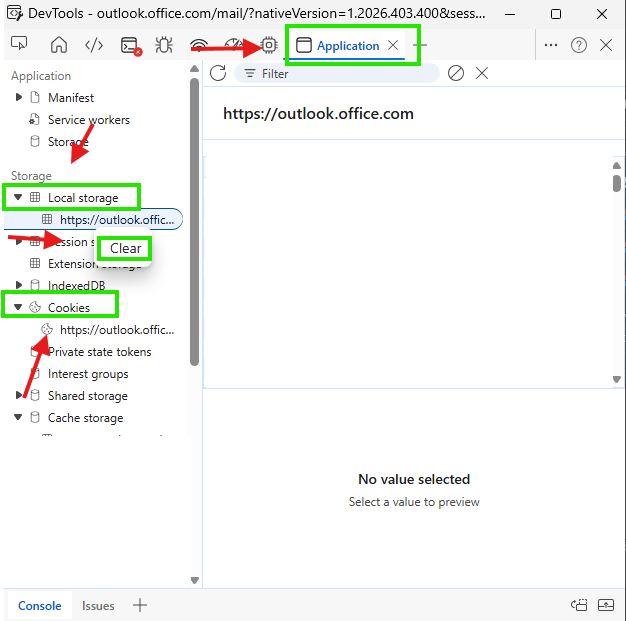Select the Cache storage item

click(x=85, y=418)
